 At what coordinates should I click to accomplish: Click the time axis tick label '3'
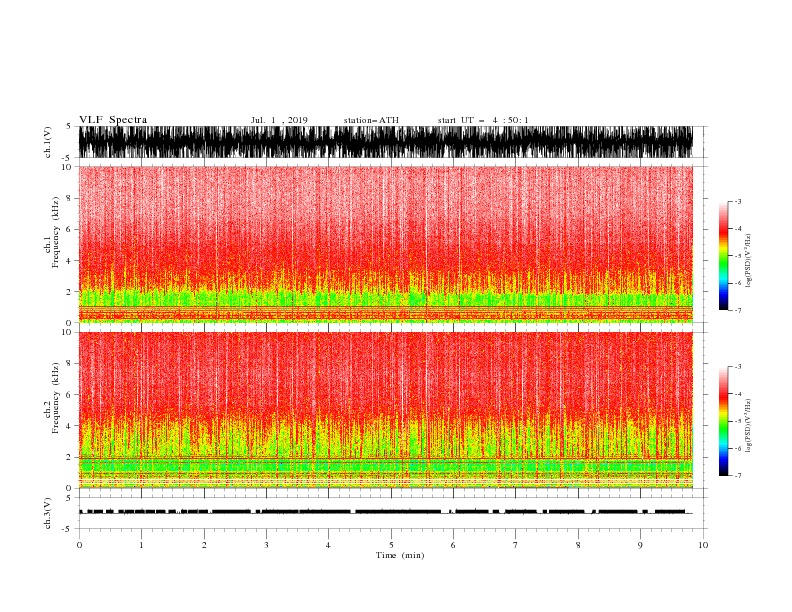click(x=266, y=545)
